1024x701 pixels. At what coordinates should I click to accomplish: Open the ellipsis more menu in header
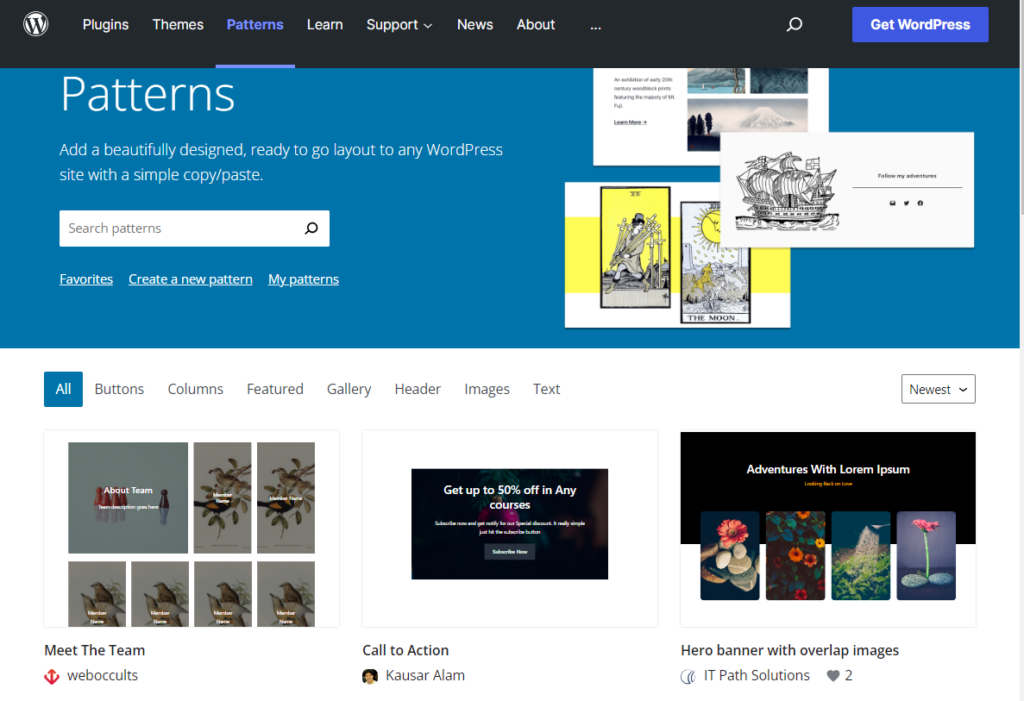tap(596, 25)
